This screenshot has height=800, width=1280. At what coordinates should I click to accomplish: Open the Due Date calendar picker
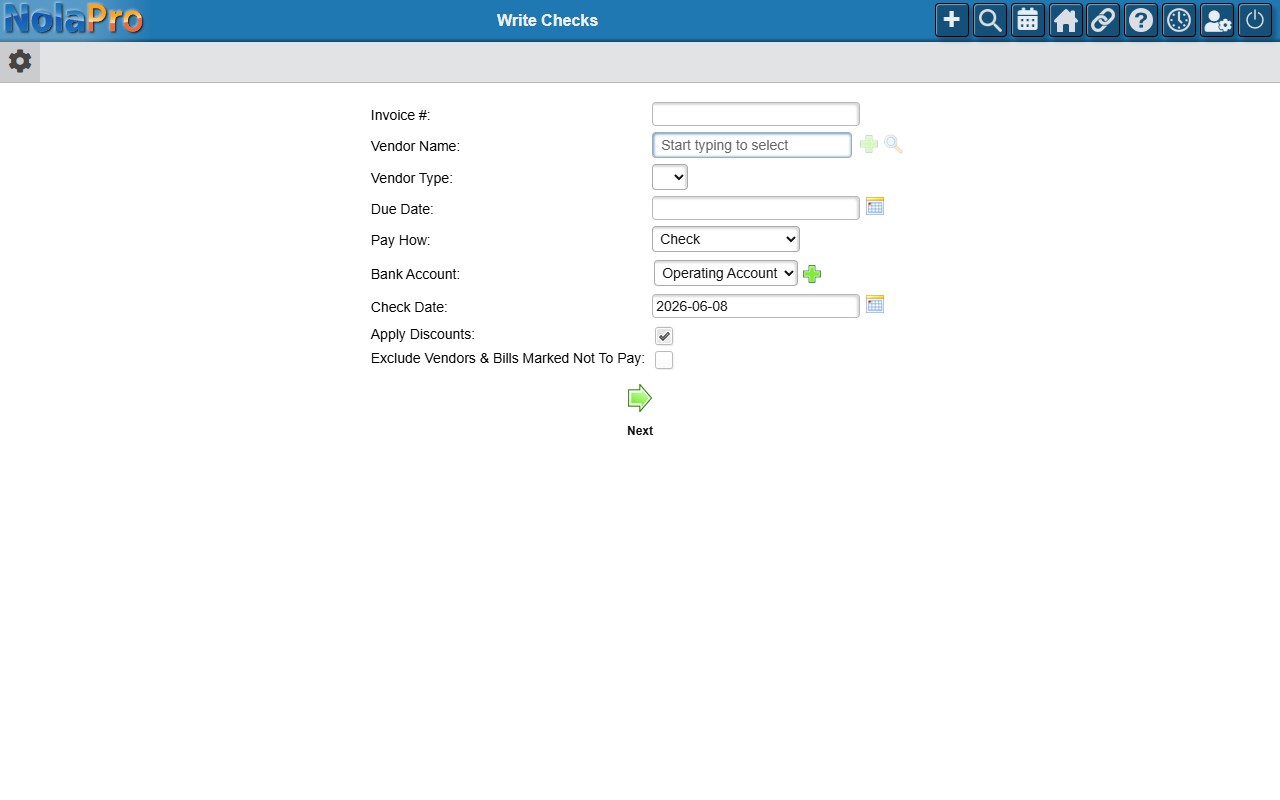[875, 206]
